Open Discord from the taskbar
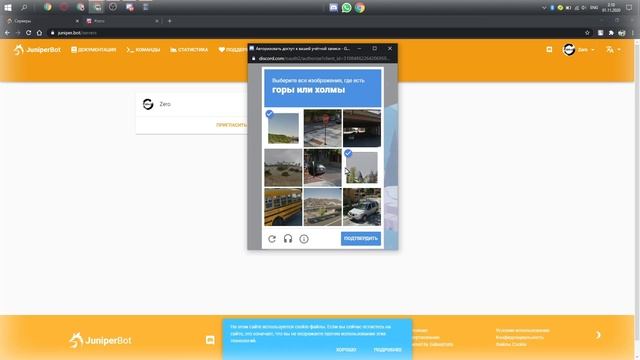This screenshot has height=360, width=640. coord(333,7)
